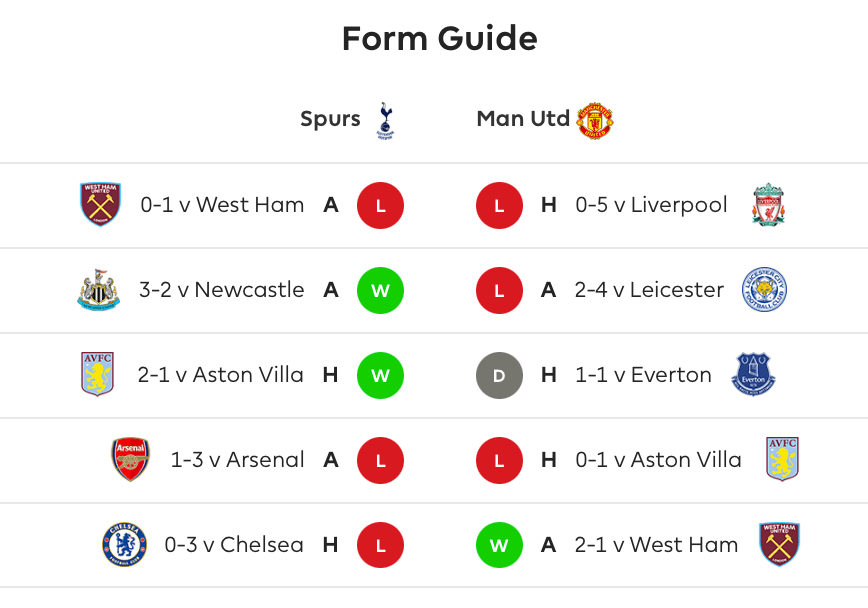The height and width of the screenshot is (608, 868).
Task: Open the 0-5 v Liverpool result
Action: 651,205
